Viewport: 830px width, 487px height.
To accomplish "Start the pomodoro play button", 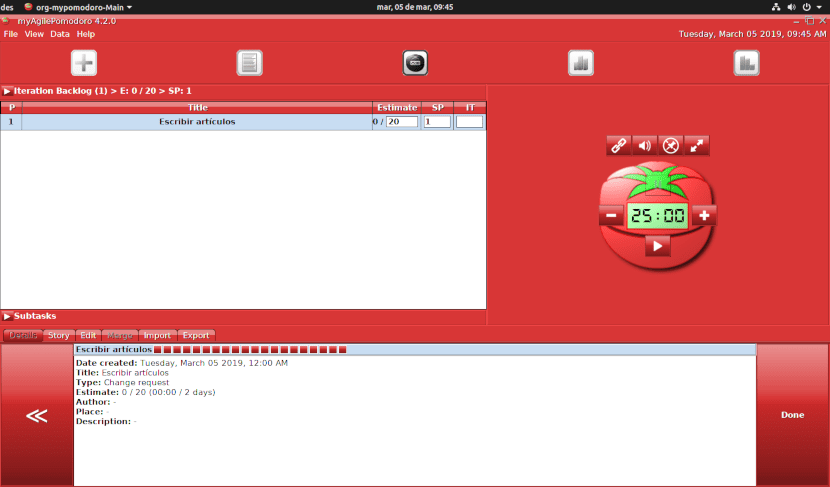I will [x=657, y=246].
